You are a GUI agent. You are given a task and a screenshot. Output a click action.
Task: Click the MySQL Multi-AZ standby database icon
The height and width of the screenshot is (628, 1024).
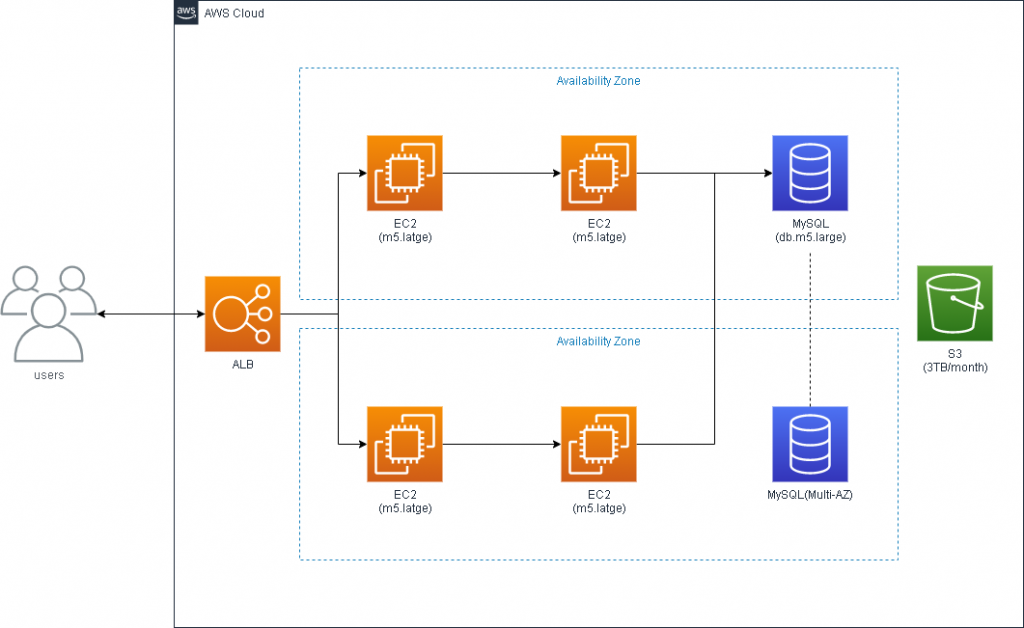(x=810, y=444)
